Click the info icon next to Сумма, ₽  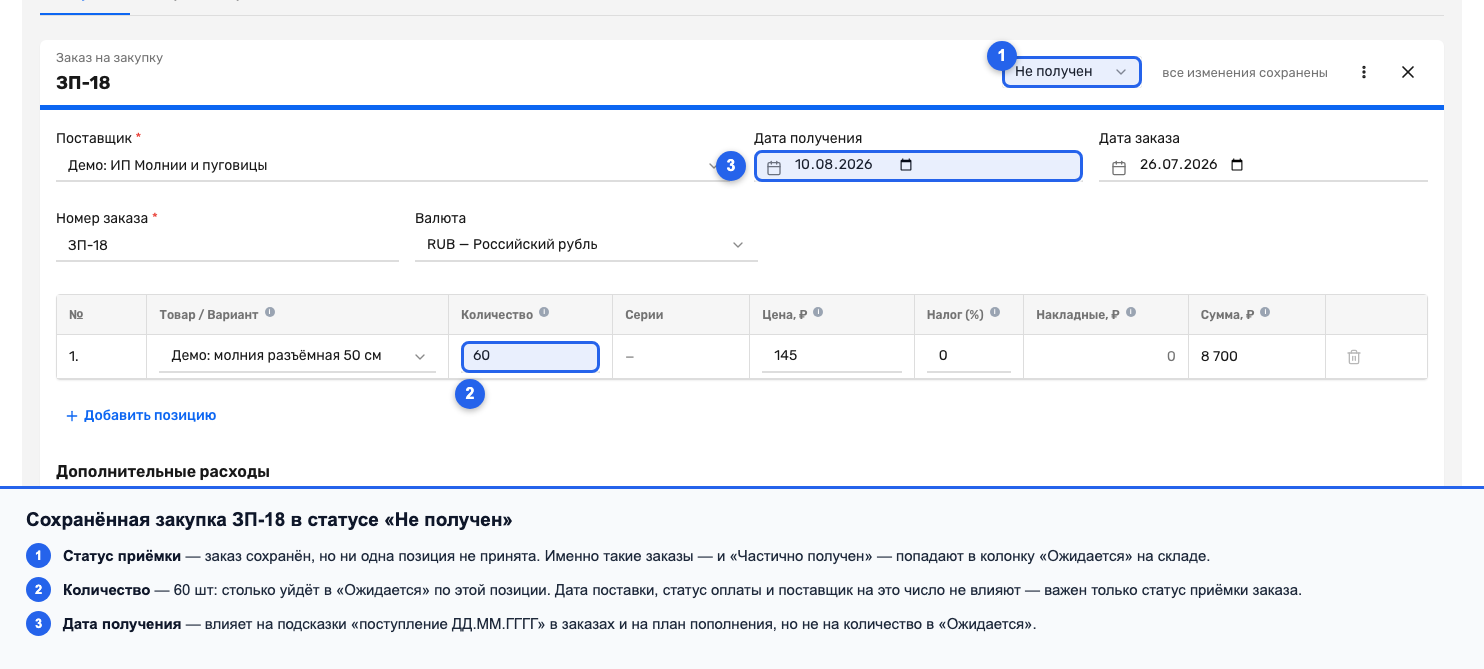1265,313
